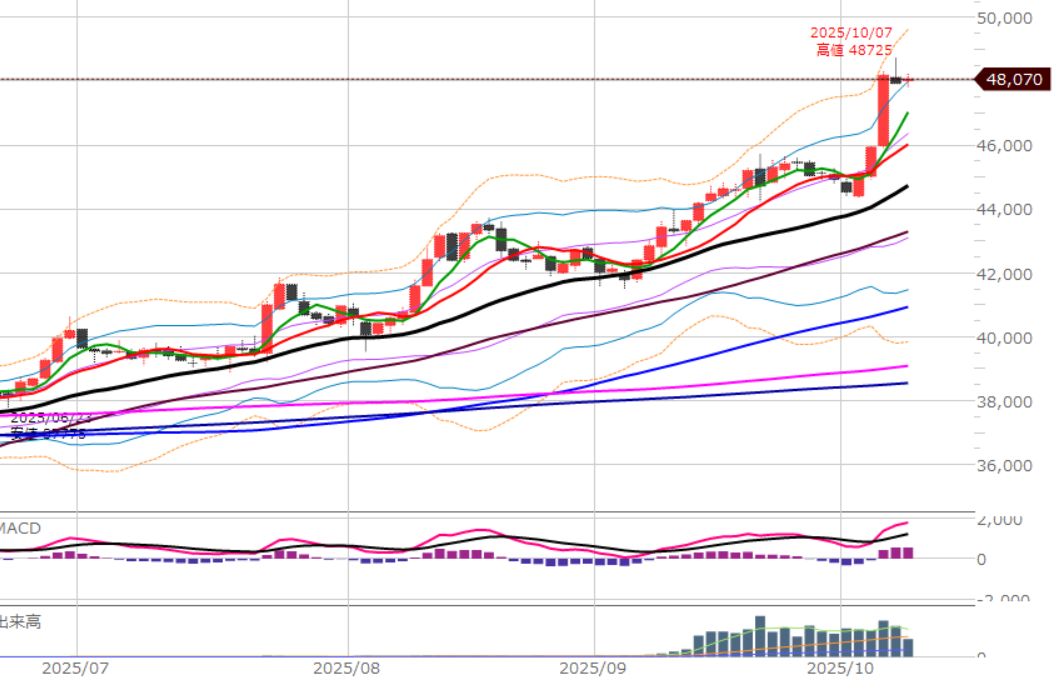1057x696 pixels.
Task: Click the 2025/10 date axis label
Action: pyautogui.click(x=841, y=668)
